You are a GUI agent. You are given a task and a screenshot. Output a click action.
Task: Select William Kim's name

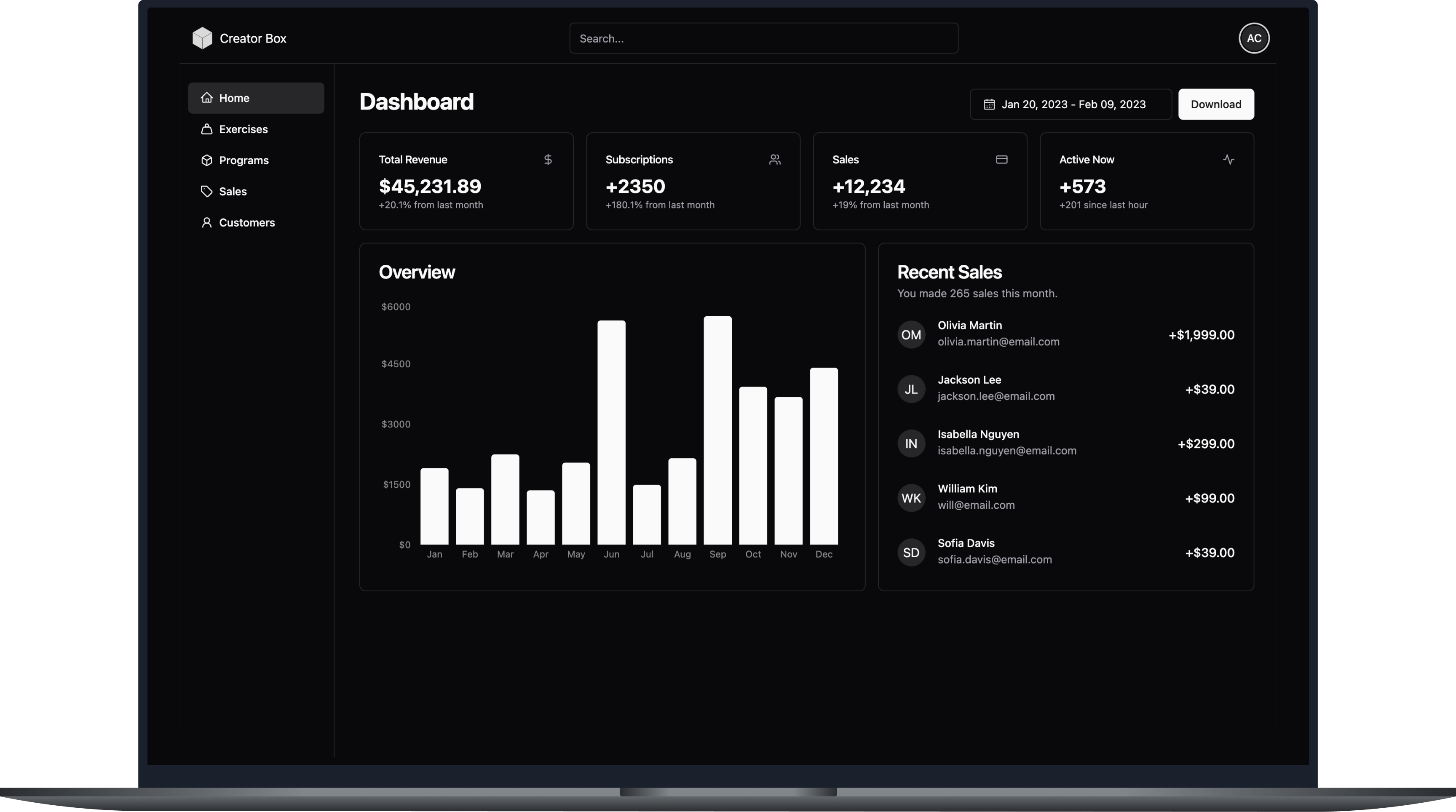pos(967,489)
